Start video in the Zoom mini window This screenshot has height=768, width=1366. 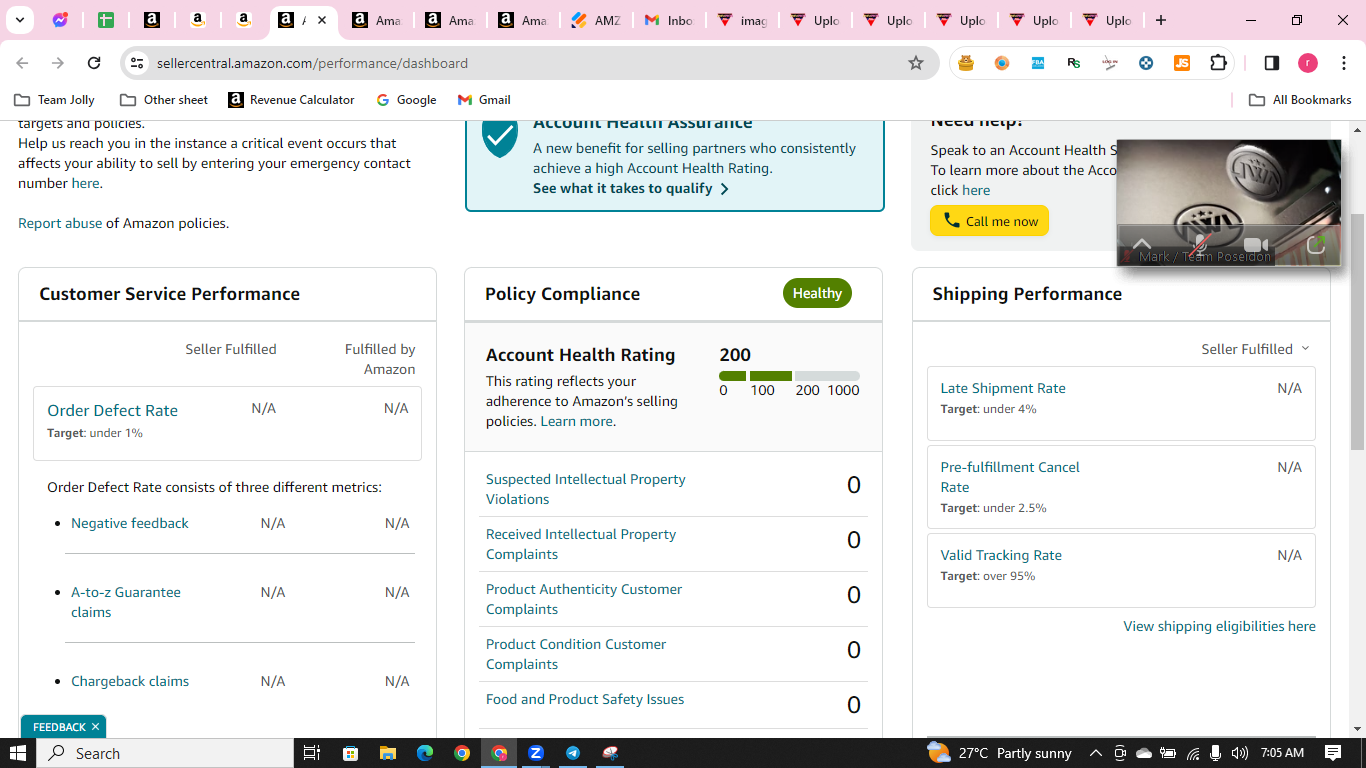pos(1256,245)
